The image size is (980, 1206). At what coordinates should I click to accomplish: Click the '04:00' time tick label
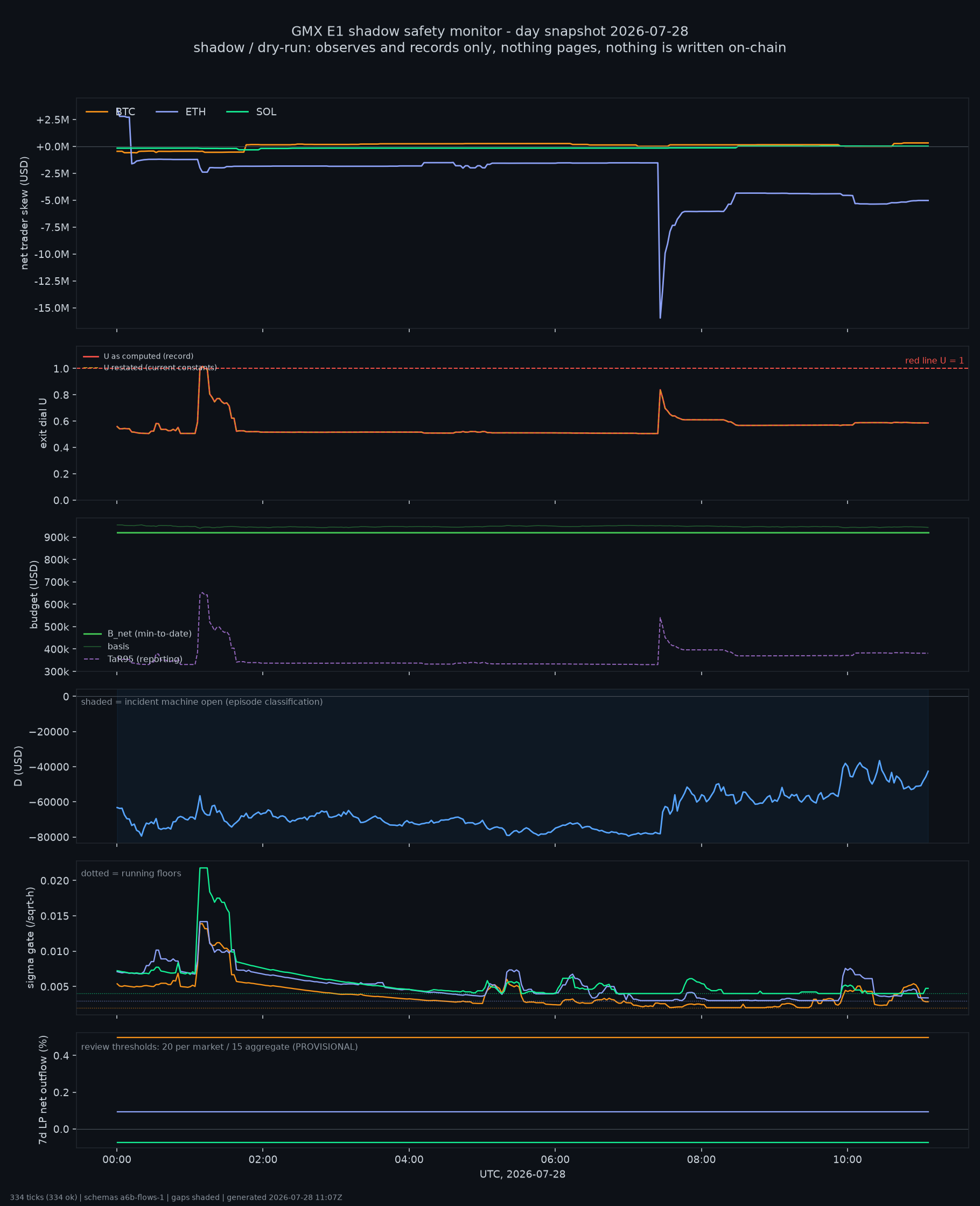point(409,1159)
